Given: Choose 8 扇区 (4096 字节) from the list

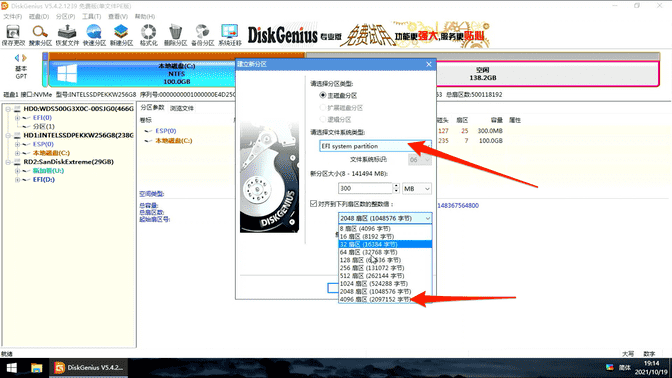Looking at the screenshot, I should pyautogui.click(x=385, y=228).
